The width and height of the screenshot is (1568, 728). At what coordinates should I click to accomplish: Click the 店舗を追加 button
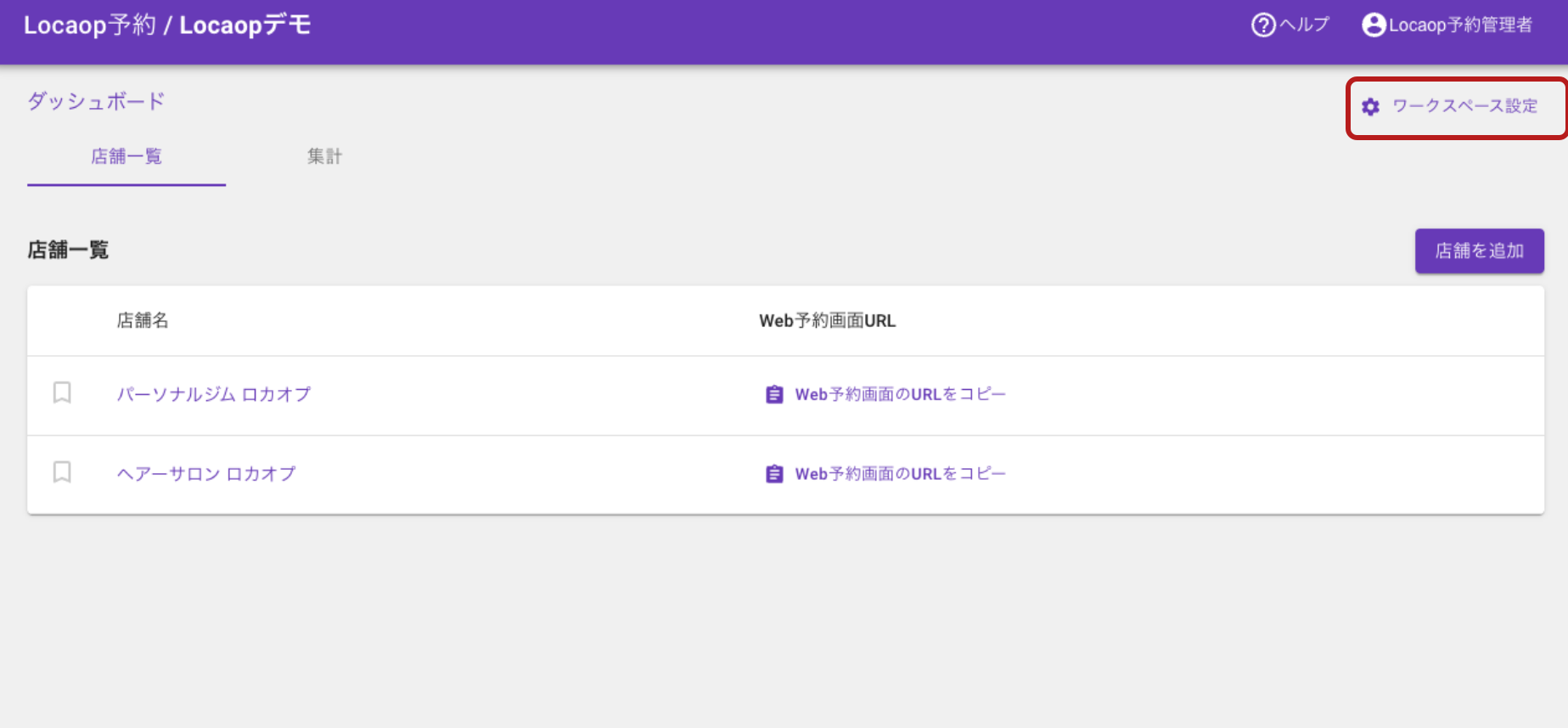point(1479,251)
